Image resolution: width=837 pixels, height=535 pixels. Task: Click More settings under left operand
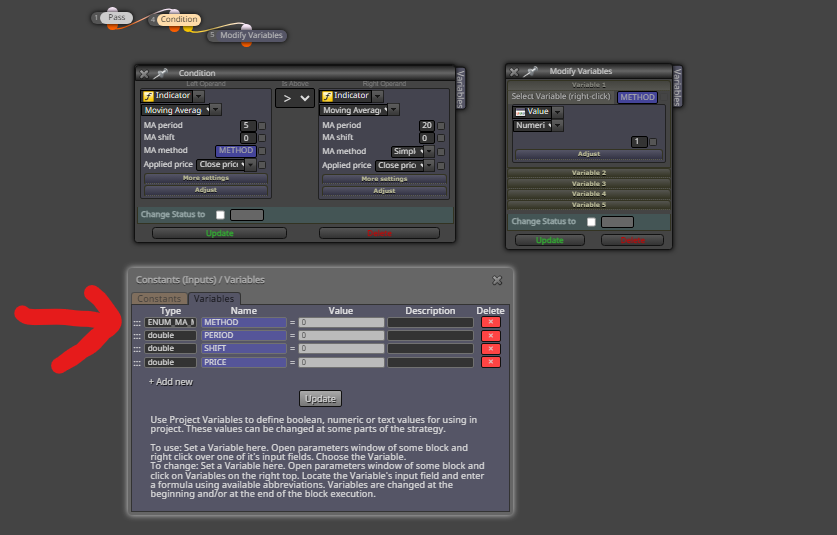pos(206,178)
